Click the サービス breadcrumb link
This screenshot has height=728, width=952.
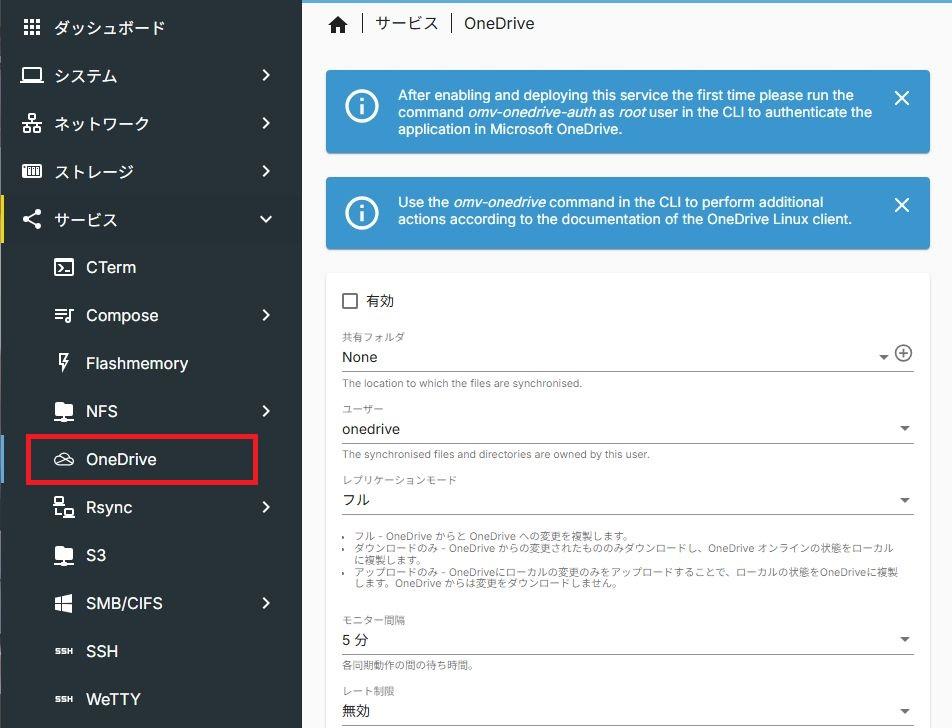(407, 23)
